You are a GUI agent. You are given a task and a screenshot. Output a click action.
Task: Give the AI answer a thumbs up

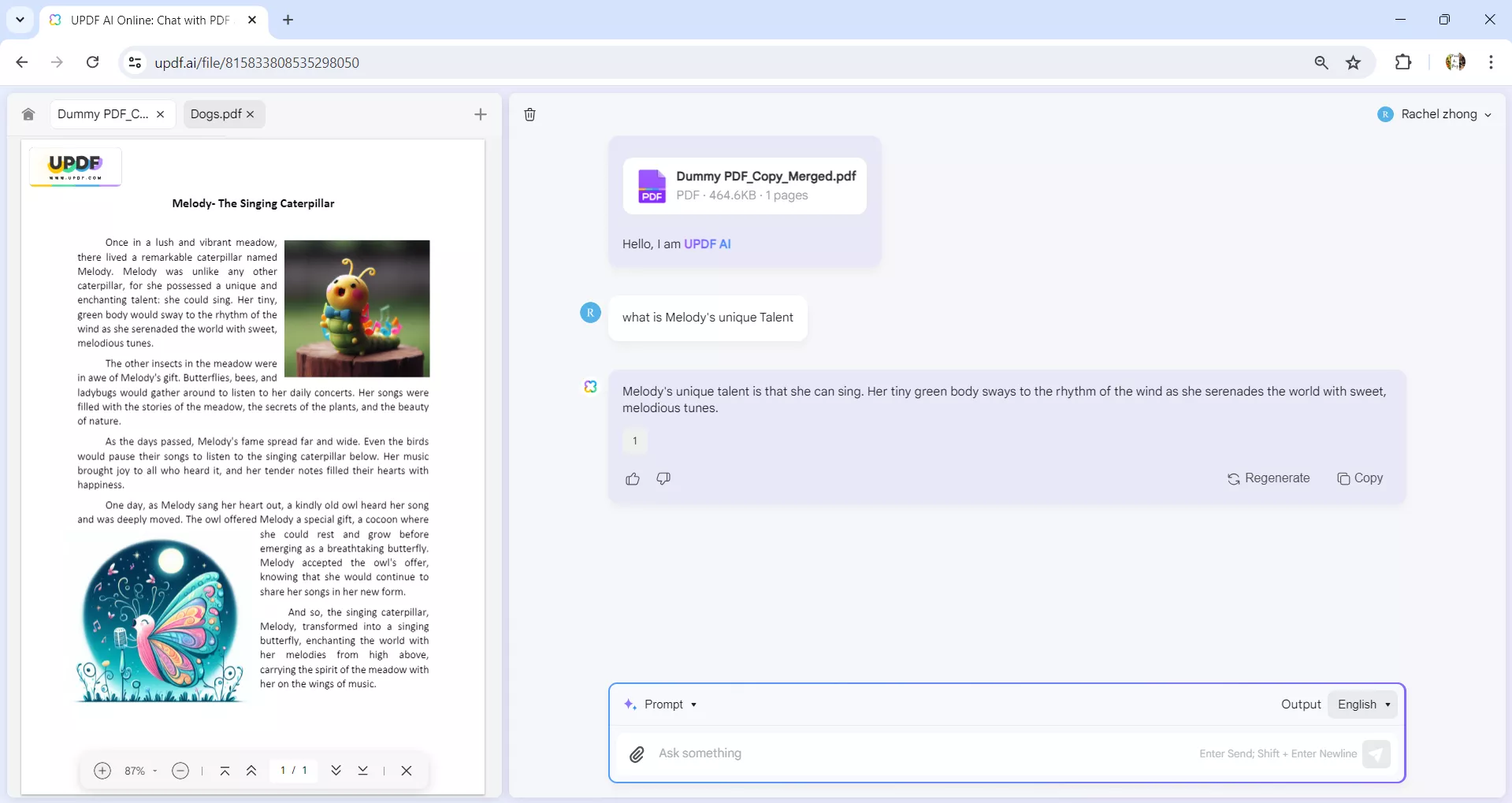click(633, 478)
